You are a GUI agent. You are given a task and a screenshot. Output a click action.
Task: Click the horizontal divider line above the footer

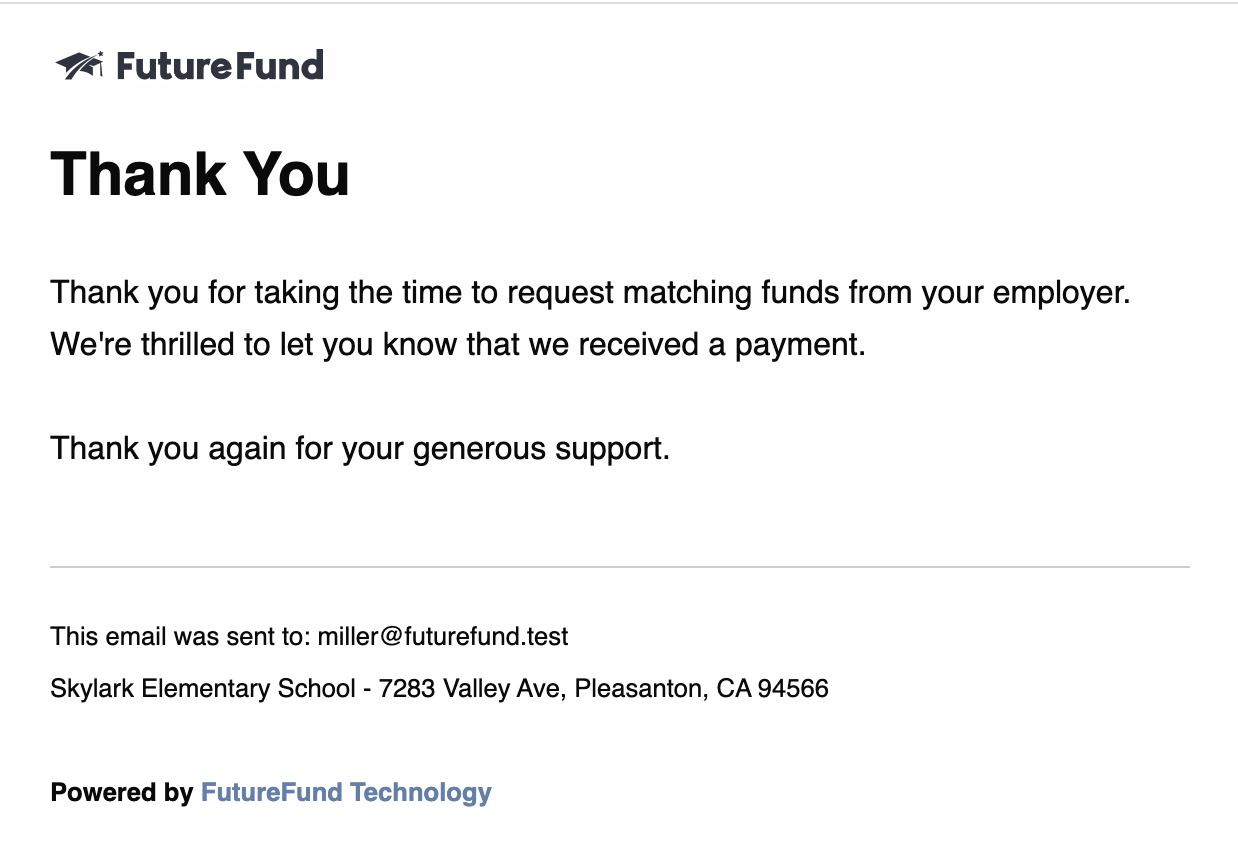coord(620,567)
